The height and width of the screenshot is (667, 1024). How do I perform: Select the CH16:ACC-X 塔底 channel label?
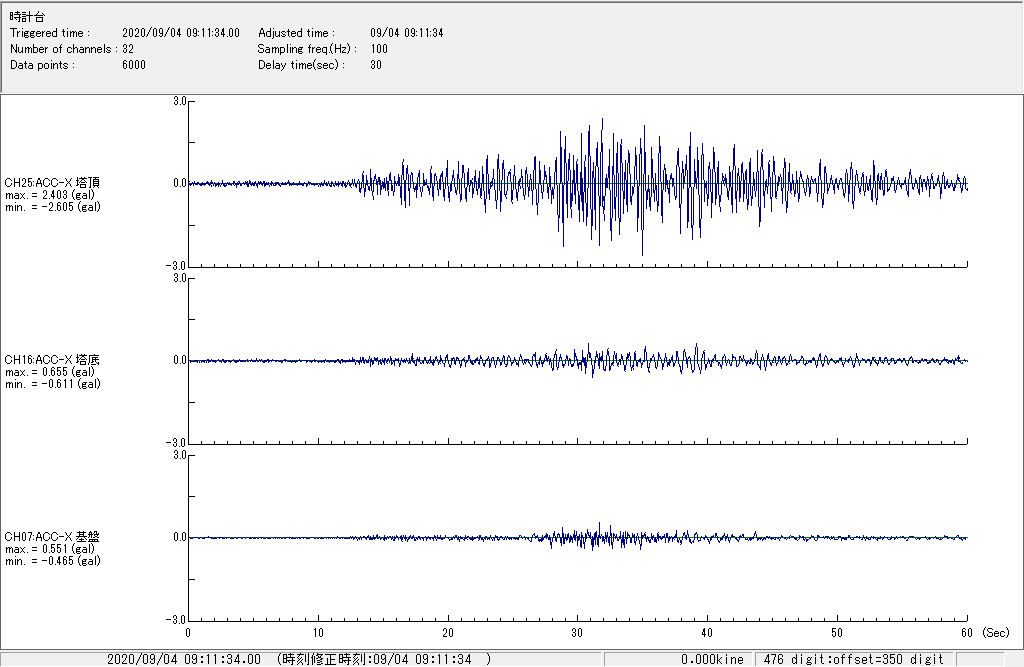tap(52, 360)
